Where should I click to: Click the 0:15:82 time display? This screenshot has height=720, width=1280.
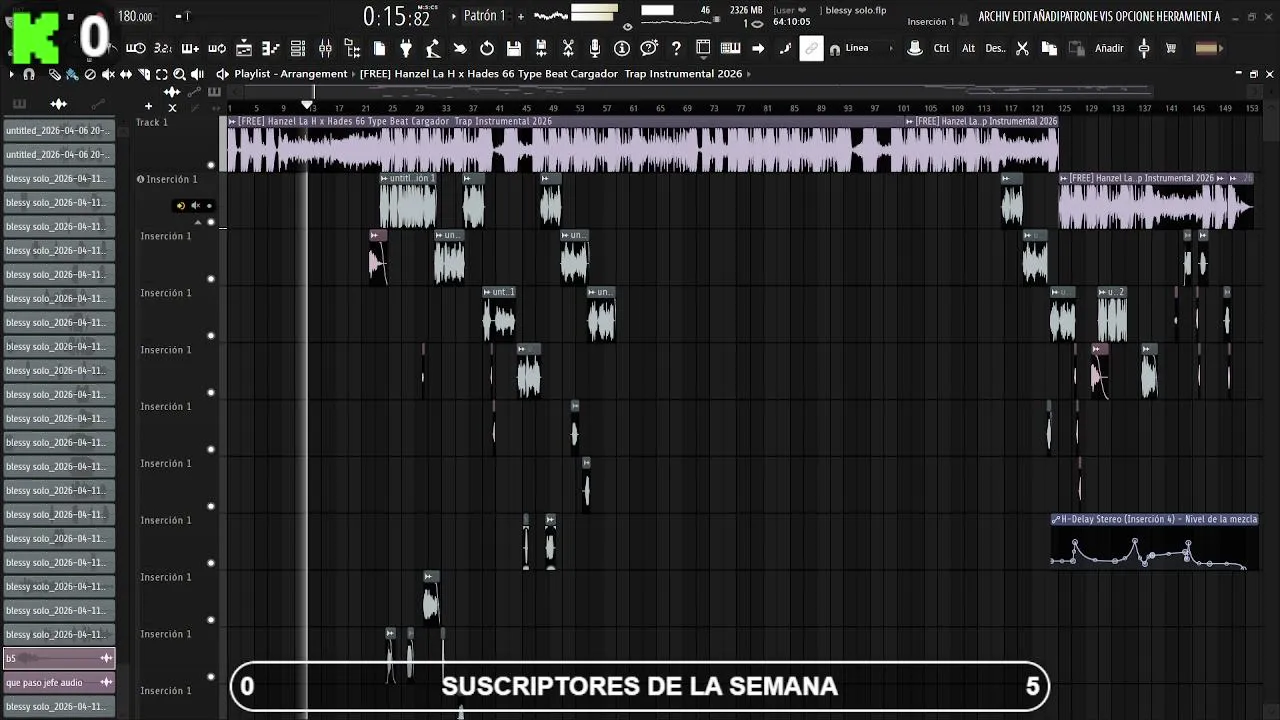click(x=396, y=17)
